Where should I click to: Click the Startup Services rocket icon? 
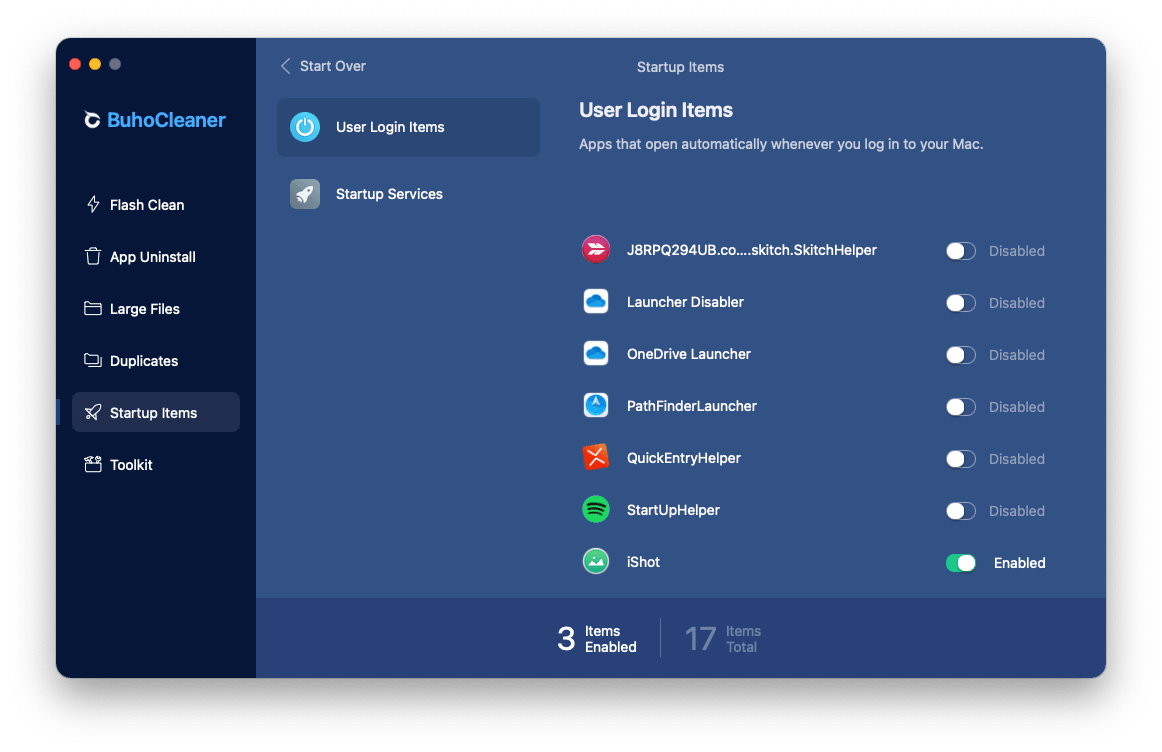(x=305, y=193)
